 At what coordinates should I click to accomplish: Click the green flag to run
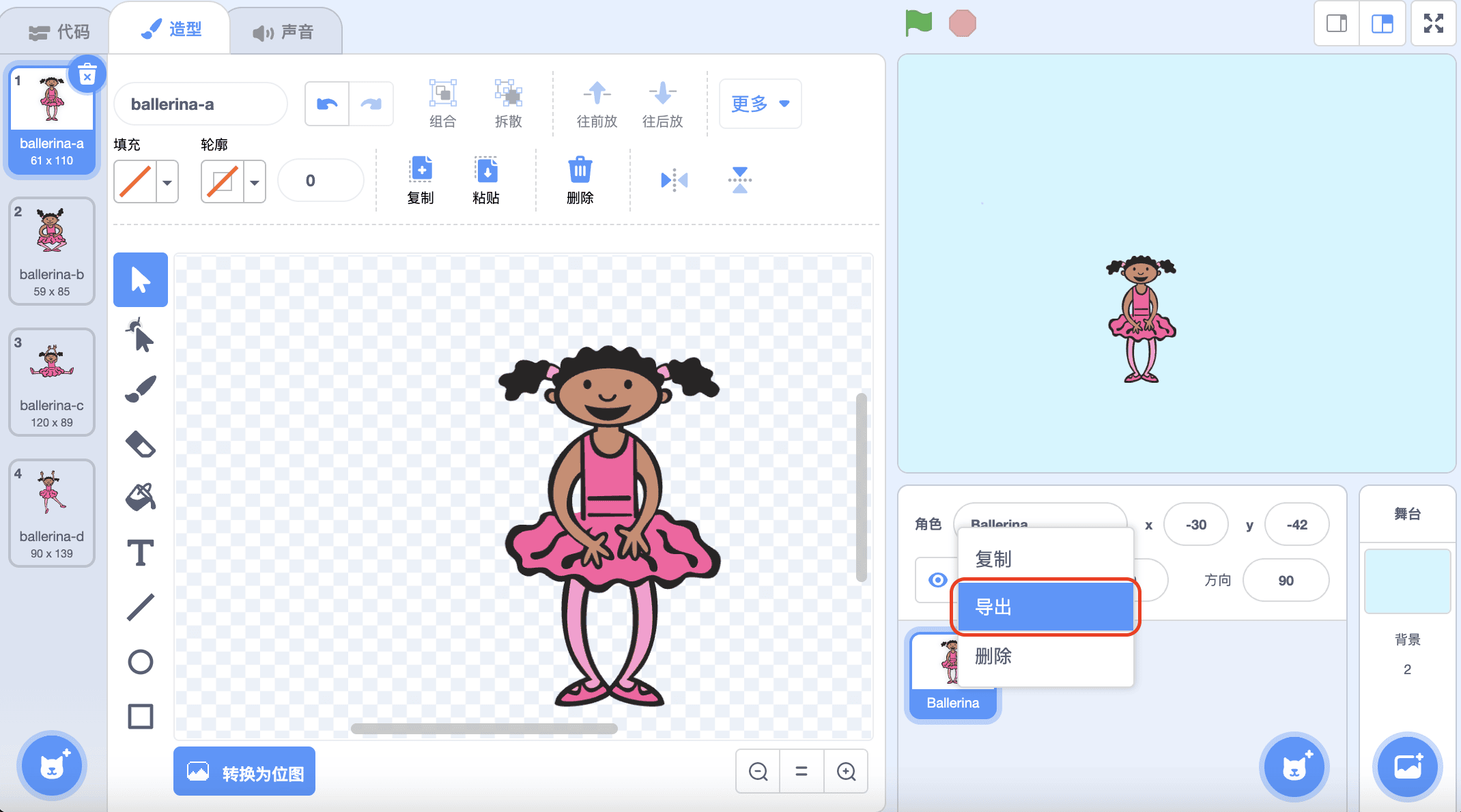918,23
